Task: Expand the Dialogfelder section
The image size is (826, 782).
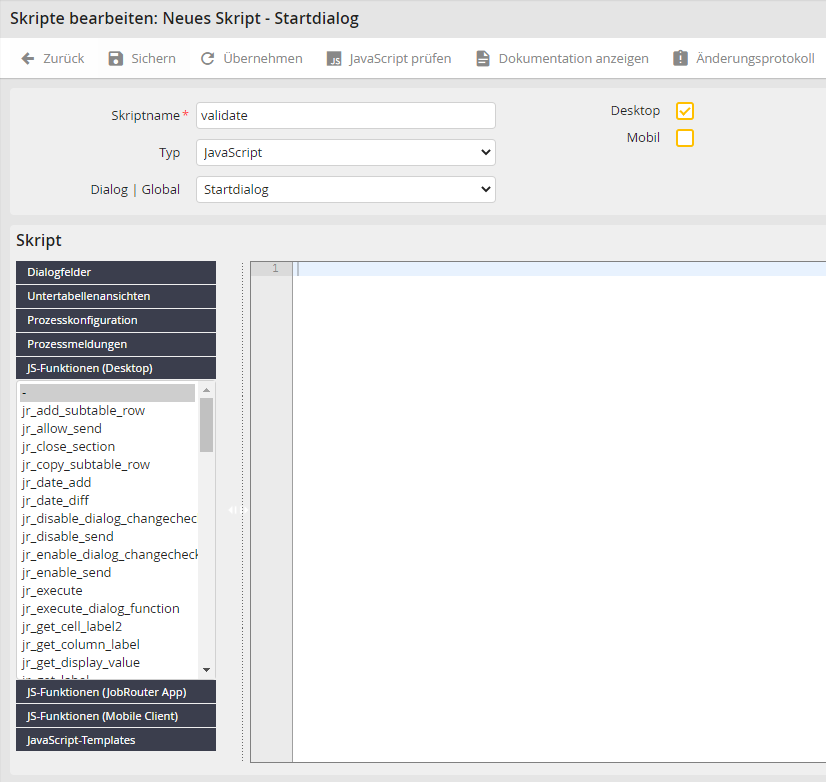Action: (116, 273)
